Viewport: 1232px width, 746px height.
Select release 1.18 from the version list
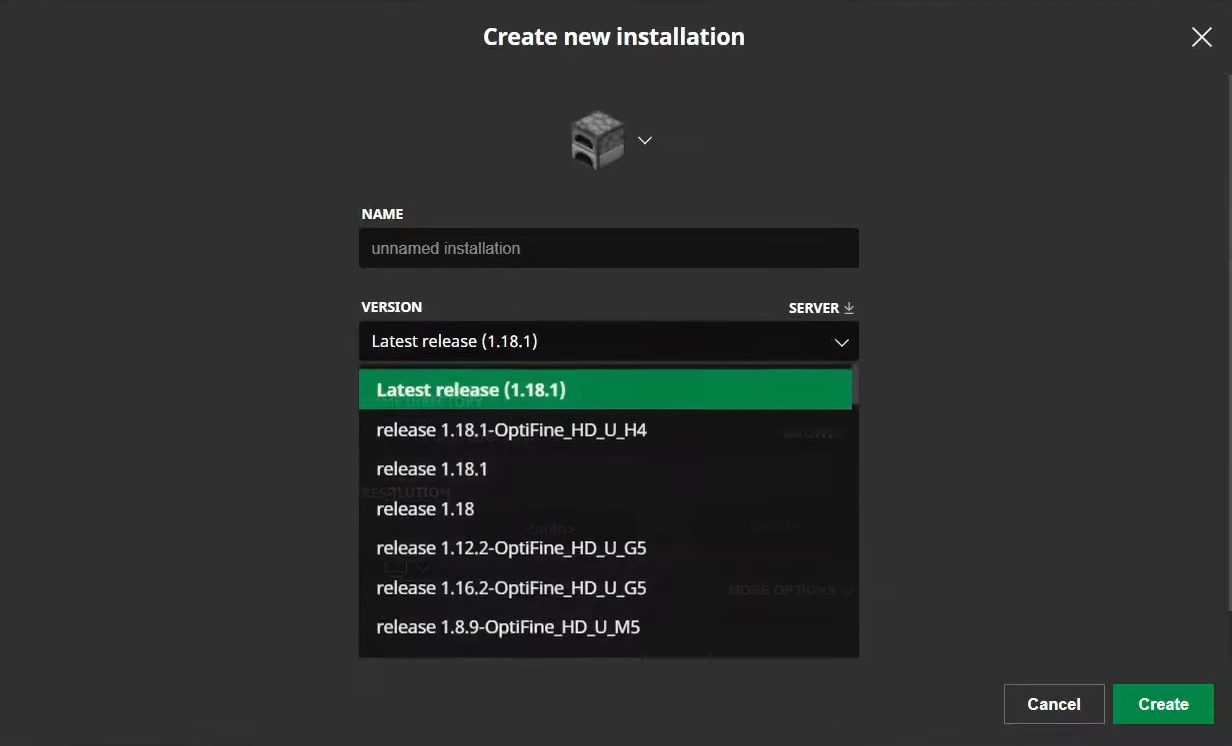pyautogui.click(x=425, y=509)
